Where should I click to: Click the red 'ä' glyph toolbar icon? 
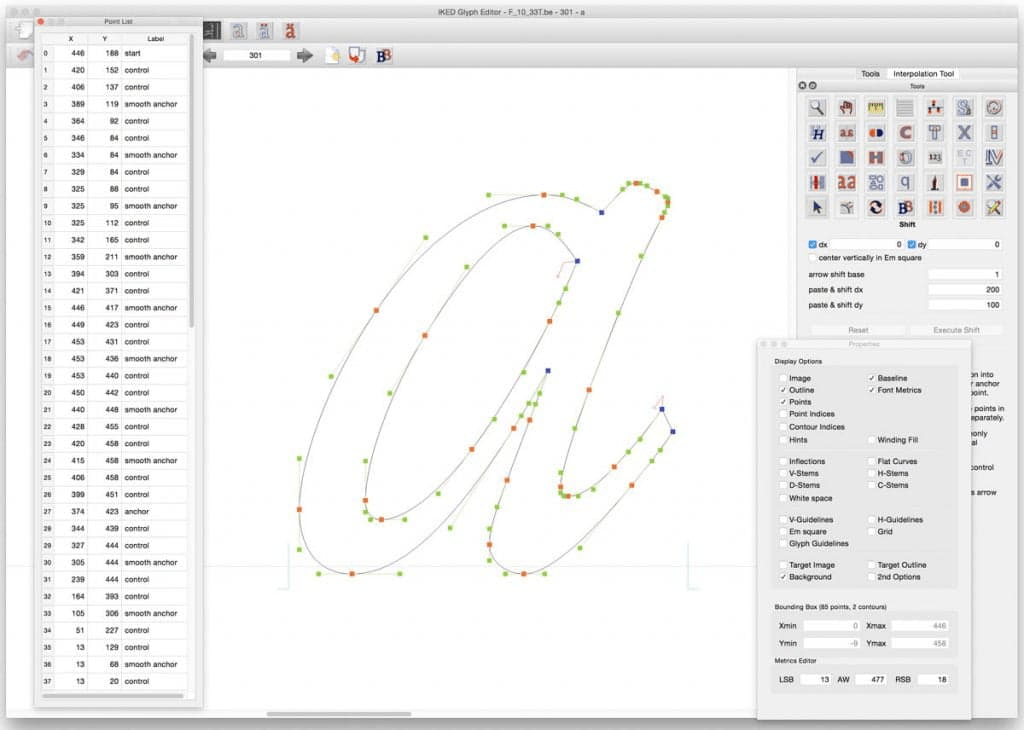point(290,31)
